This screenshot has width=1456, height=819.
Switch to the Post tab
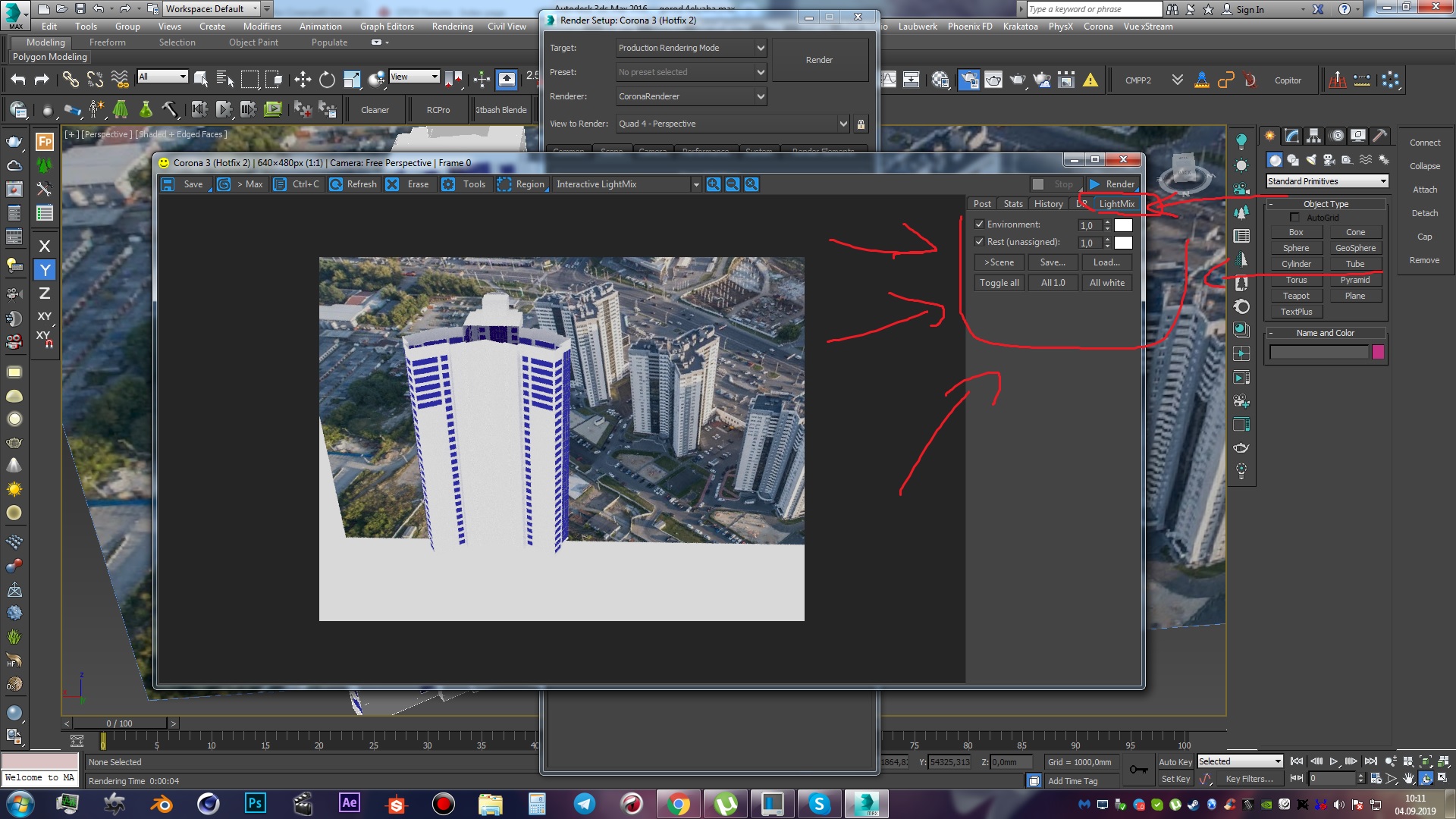982,204
